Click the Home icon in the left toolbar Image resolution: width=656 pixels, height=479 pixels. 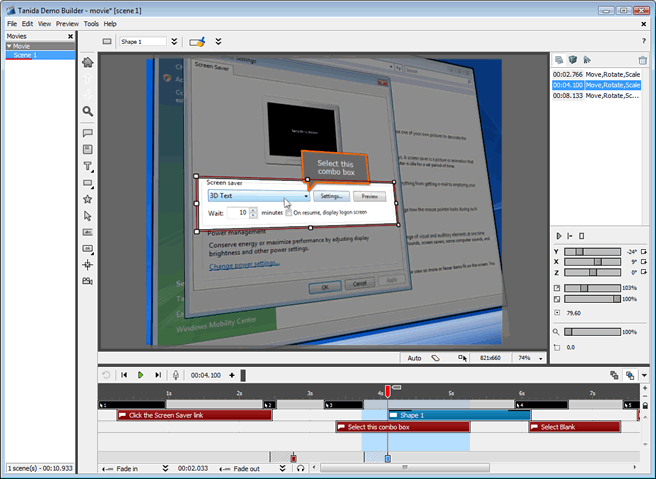tap(87, 62)
